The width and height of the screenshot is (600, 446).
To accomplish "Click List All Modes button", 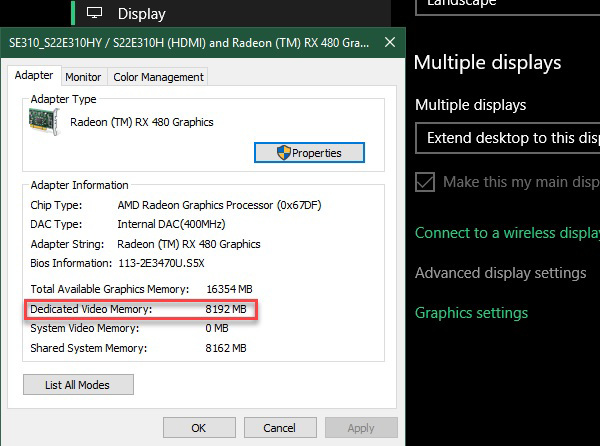I will click(x=78, y=384).
